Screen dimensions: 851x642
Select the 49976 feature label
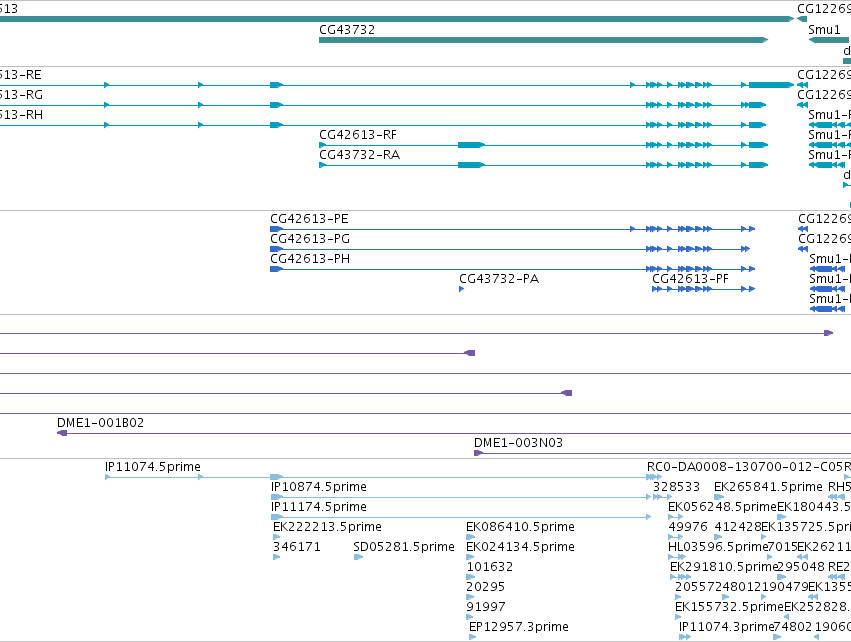coord(688,527)
